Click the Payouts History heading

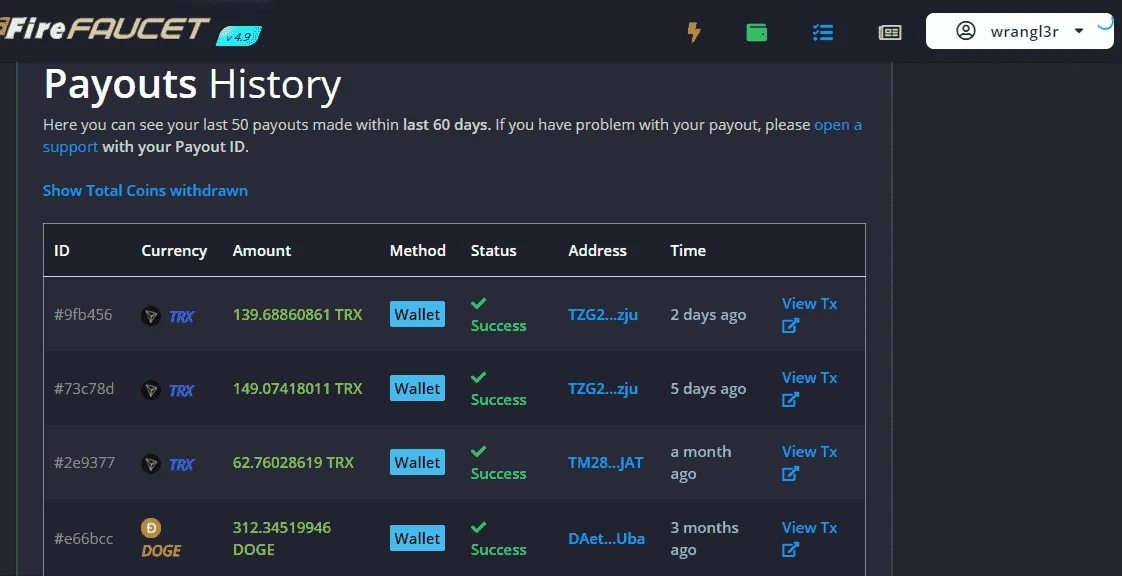click(x=192, y=85)
